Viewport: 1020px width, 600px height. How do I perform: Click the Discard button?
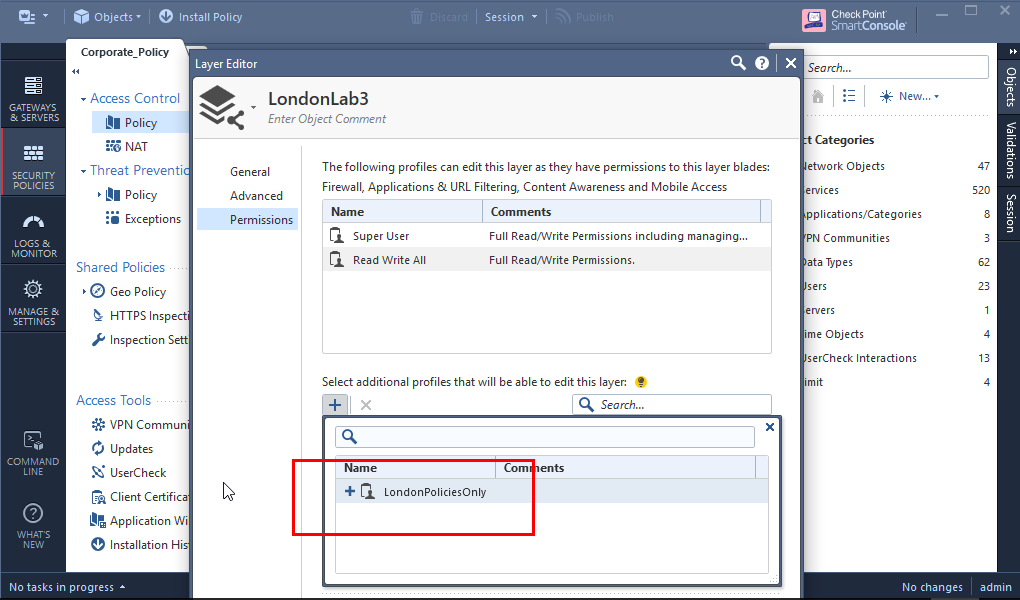tap(439, 17)
